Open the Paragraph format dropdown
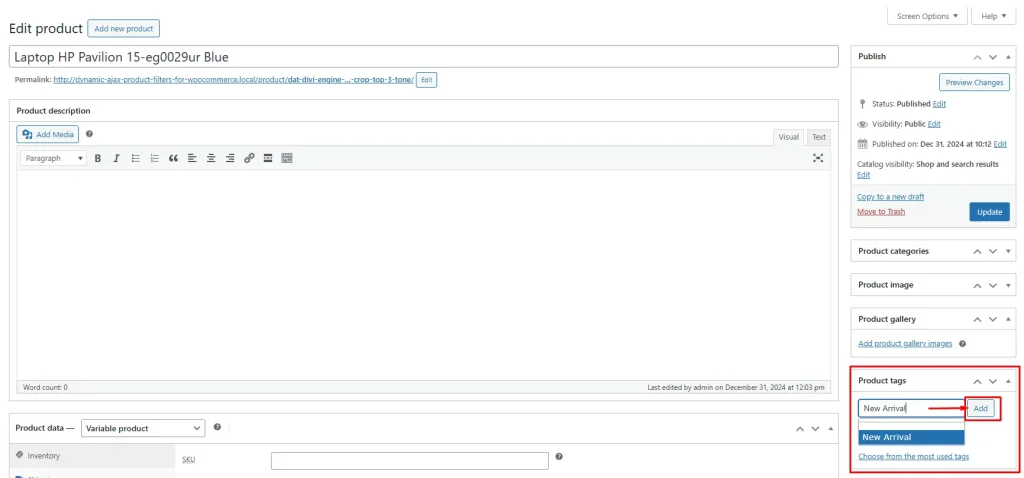The height and width of the screenshot is (478, 1024). coord(54,158)
